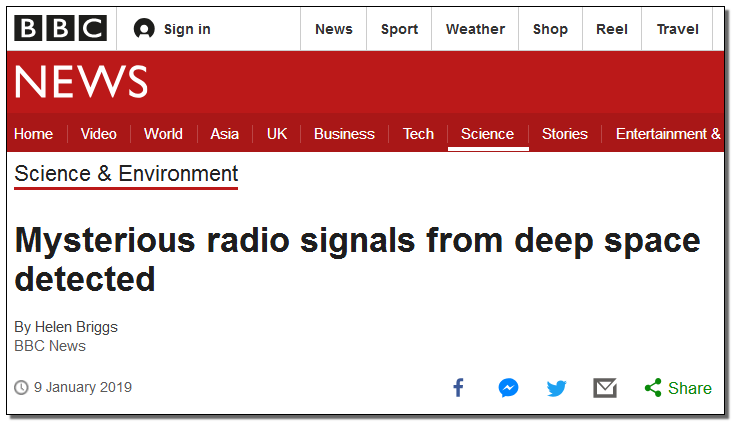Open the Entertainment & Arts tab
732x422 pixels.
click(668, 134)
